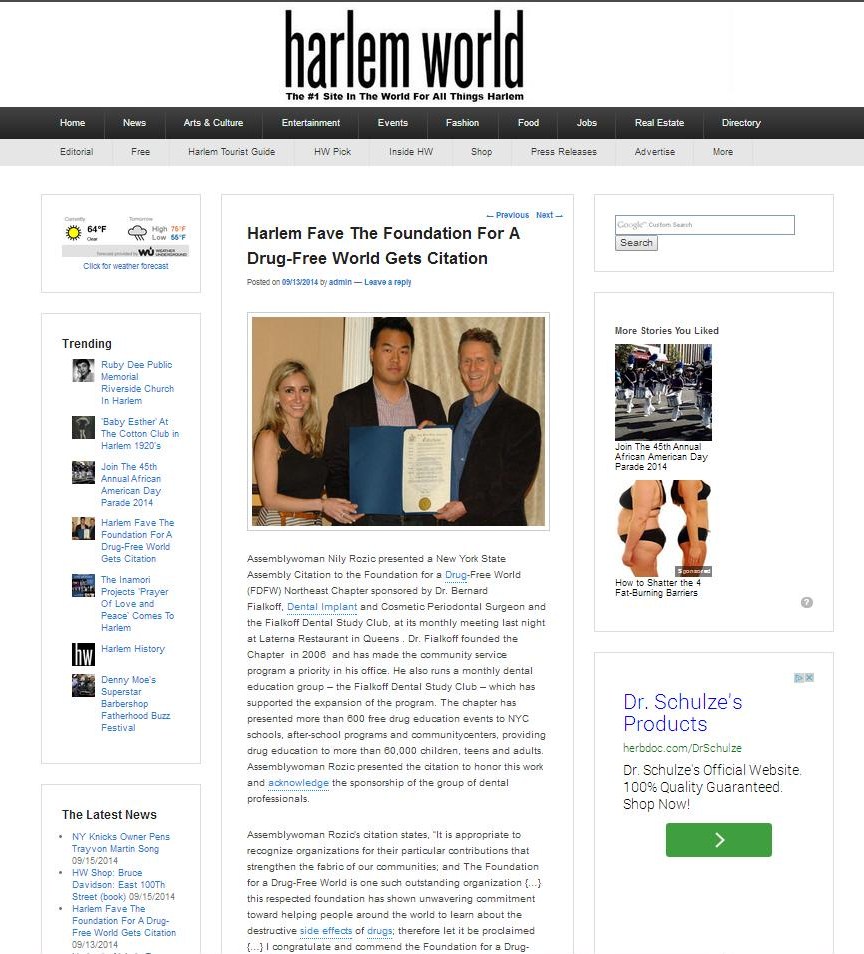Open the Harlem History link
This screenshot has height=954, width=864.
[133, 649]
